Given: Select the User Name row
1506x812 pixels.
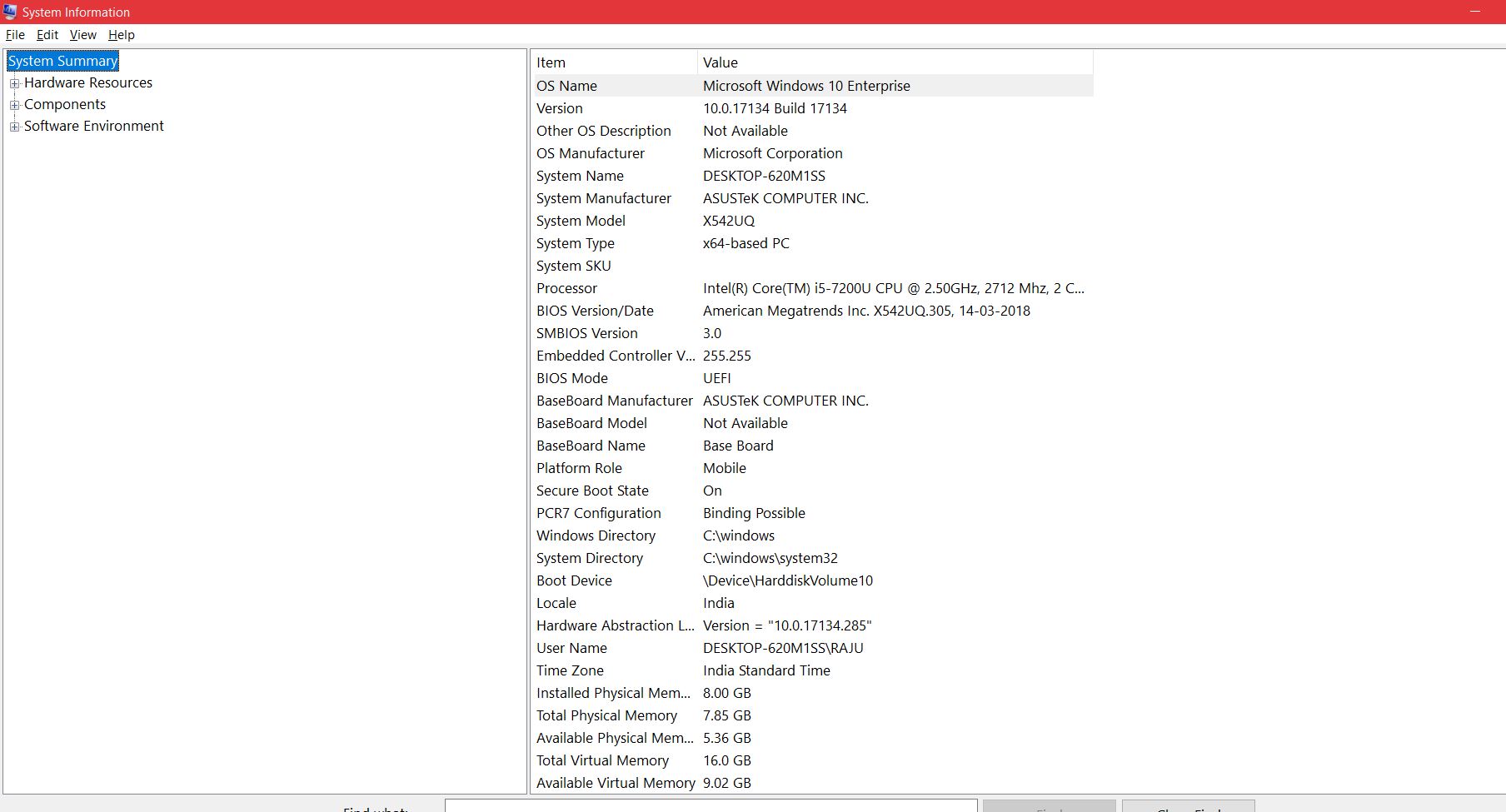Looking at the screenshot, I should click(x=813, y=648).
